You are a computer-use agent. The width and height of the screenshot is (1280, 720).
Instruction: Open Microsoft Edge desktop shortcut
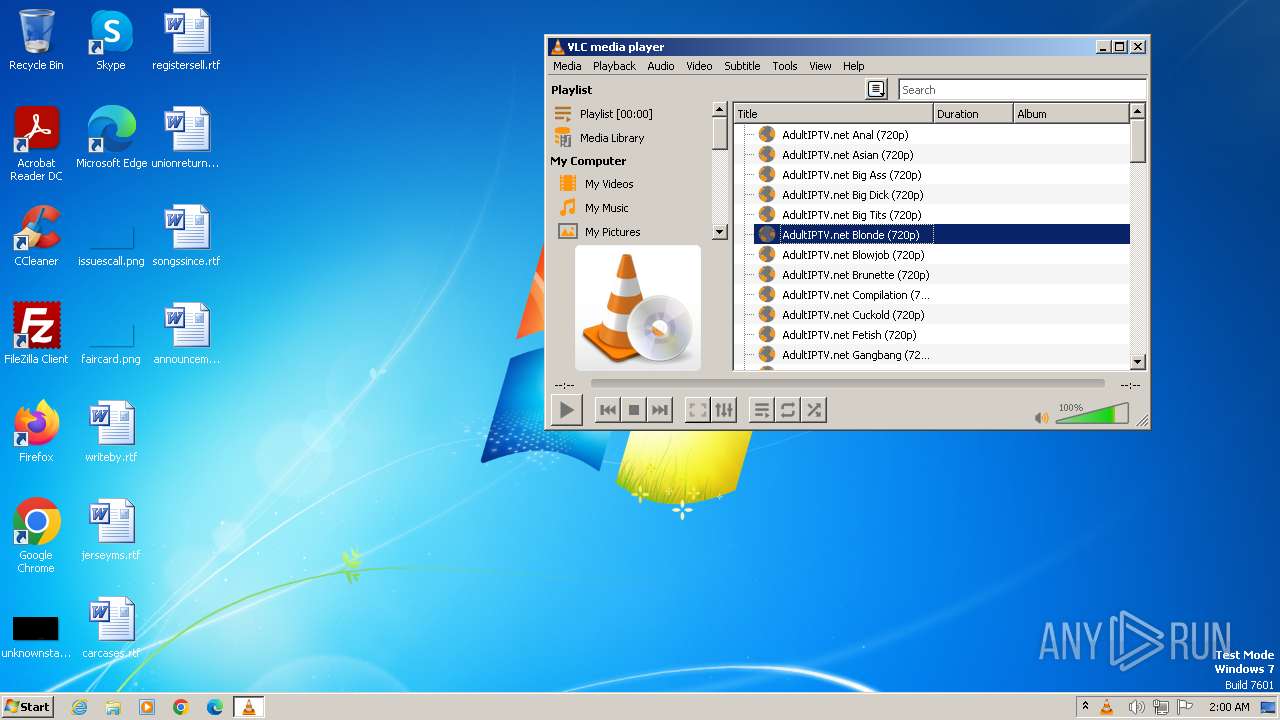point(111,137)
